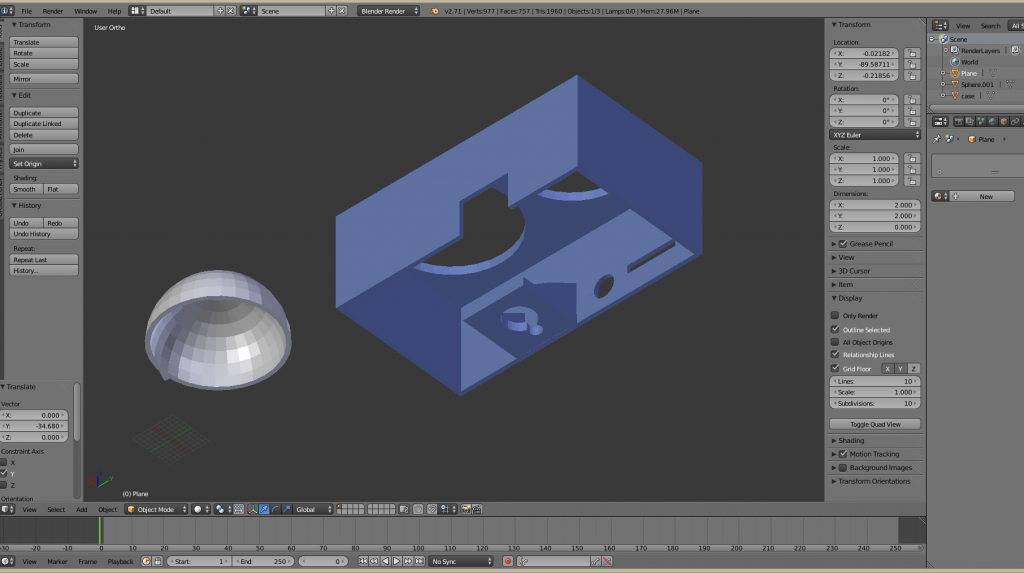Screen dimensions: 1024x573
Task: Lock the Rotation Y property
Action: pyautogui.click(x=912, y=111)
